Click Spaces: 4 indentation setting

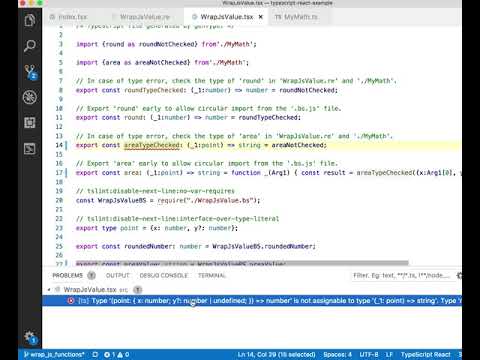[x=337, y=355]
